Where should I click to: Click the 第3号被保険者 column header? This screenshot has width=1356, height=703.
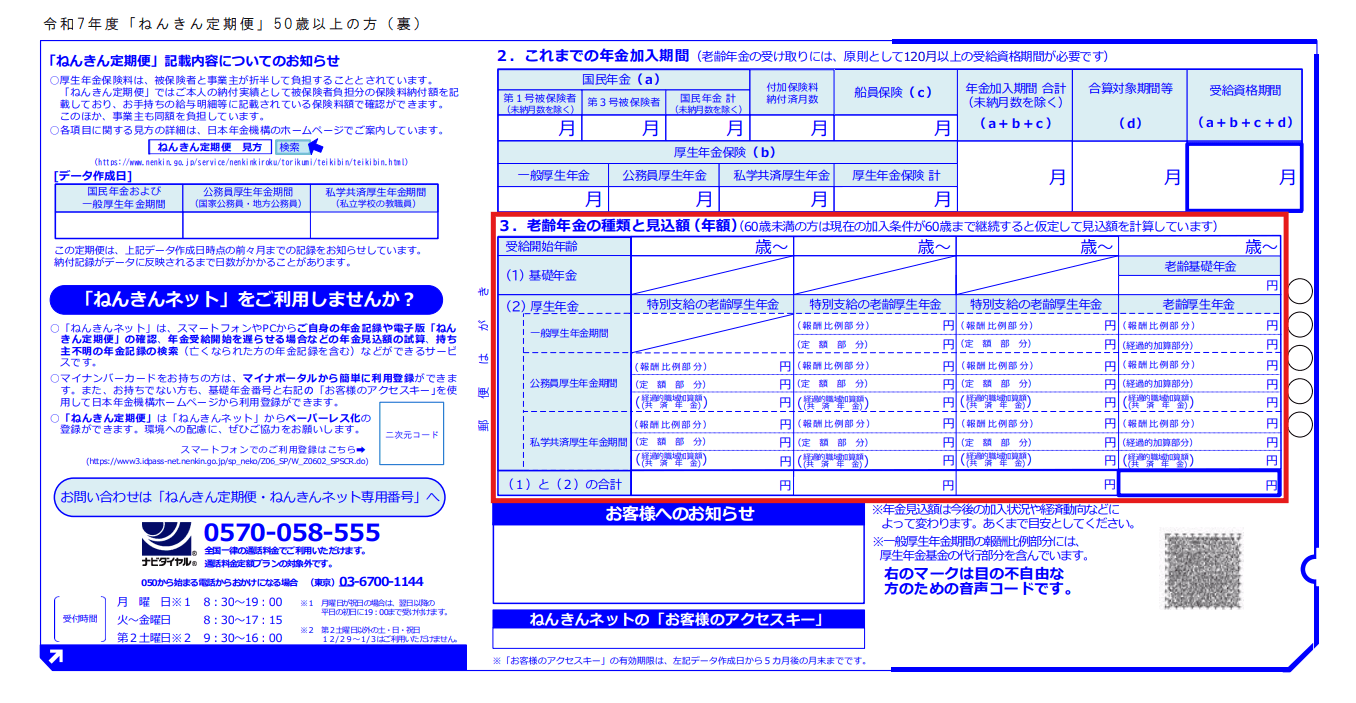point(622,104)
